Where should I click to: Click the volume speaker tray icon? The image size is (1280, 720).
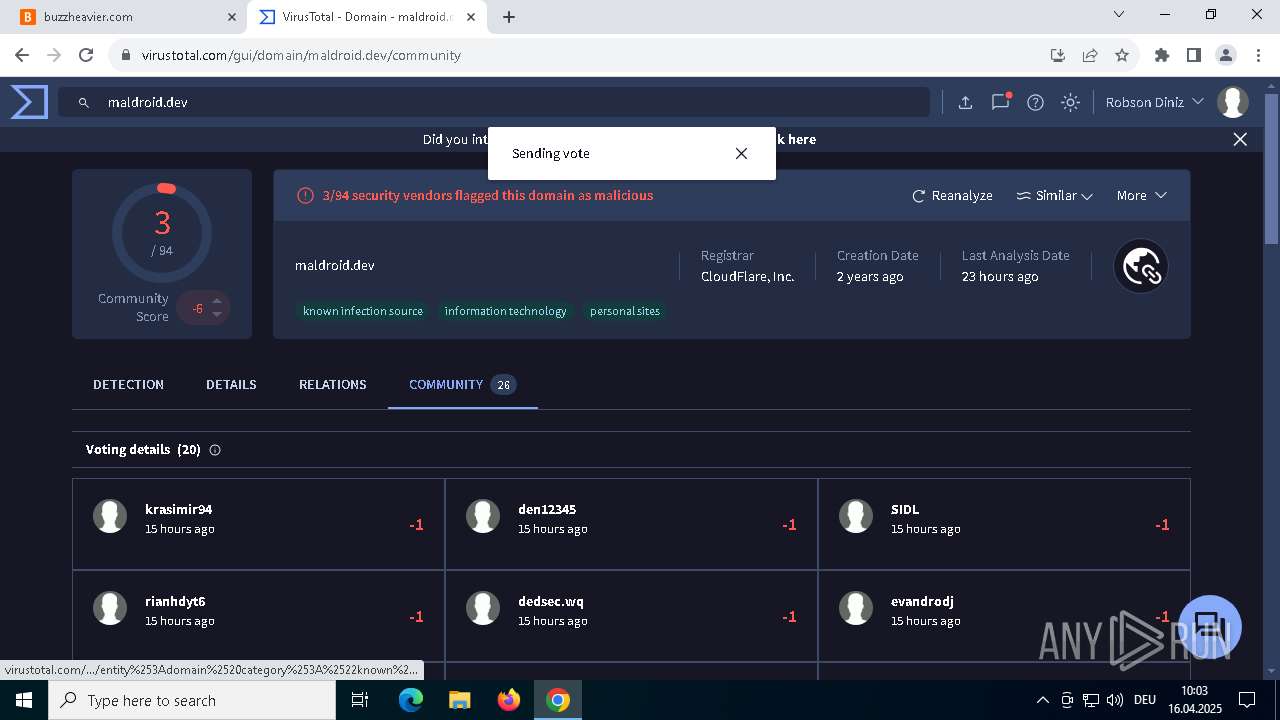coord(1115,700)
